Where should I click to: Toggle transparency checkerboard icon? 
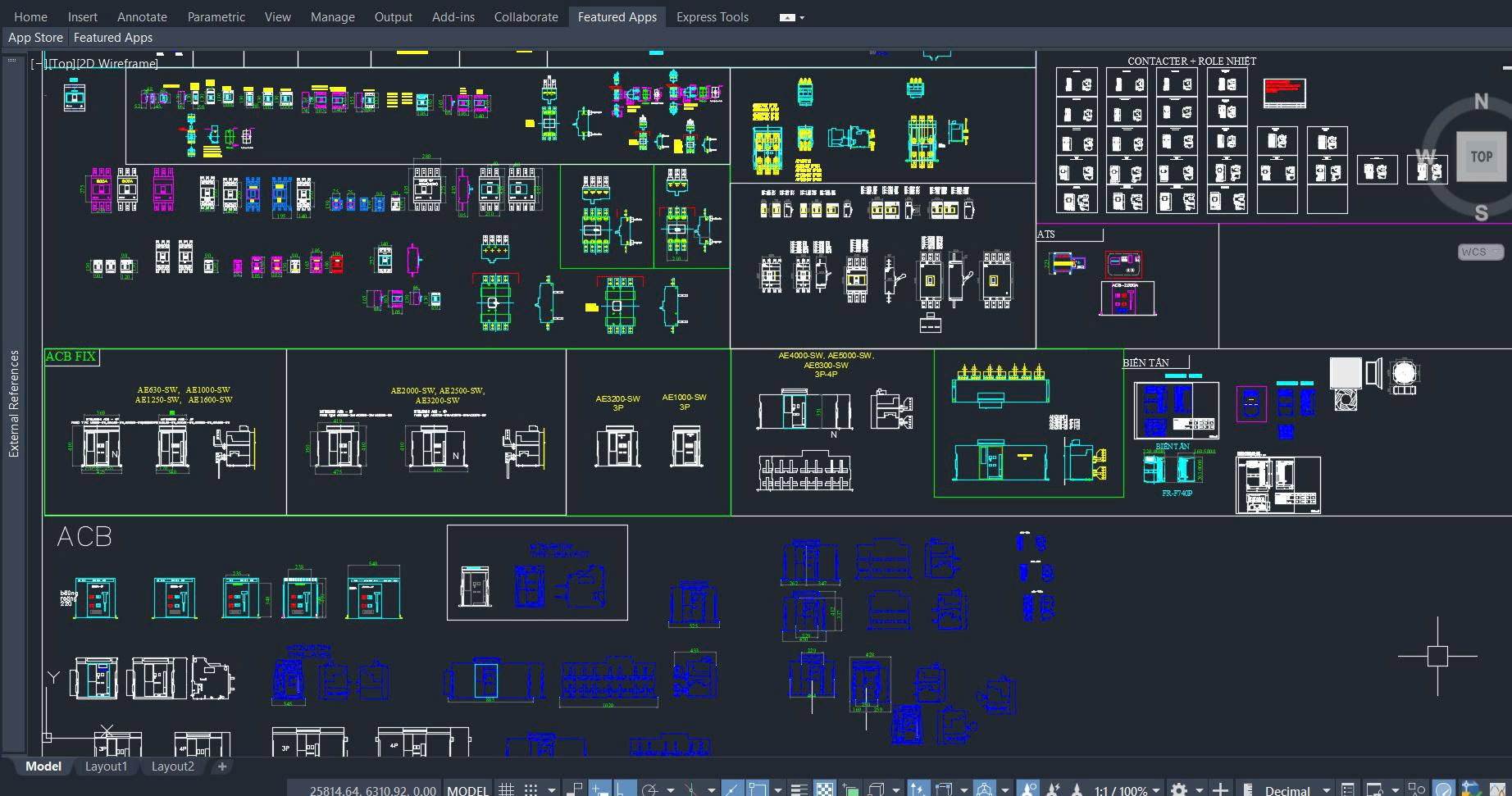pyautogui.click(x=824, y=789)
